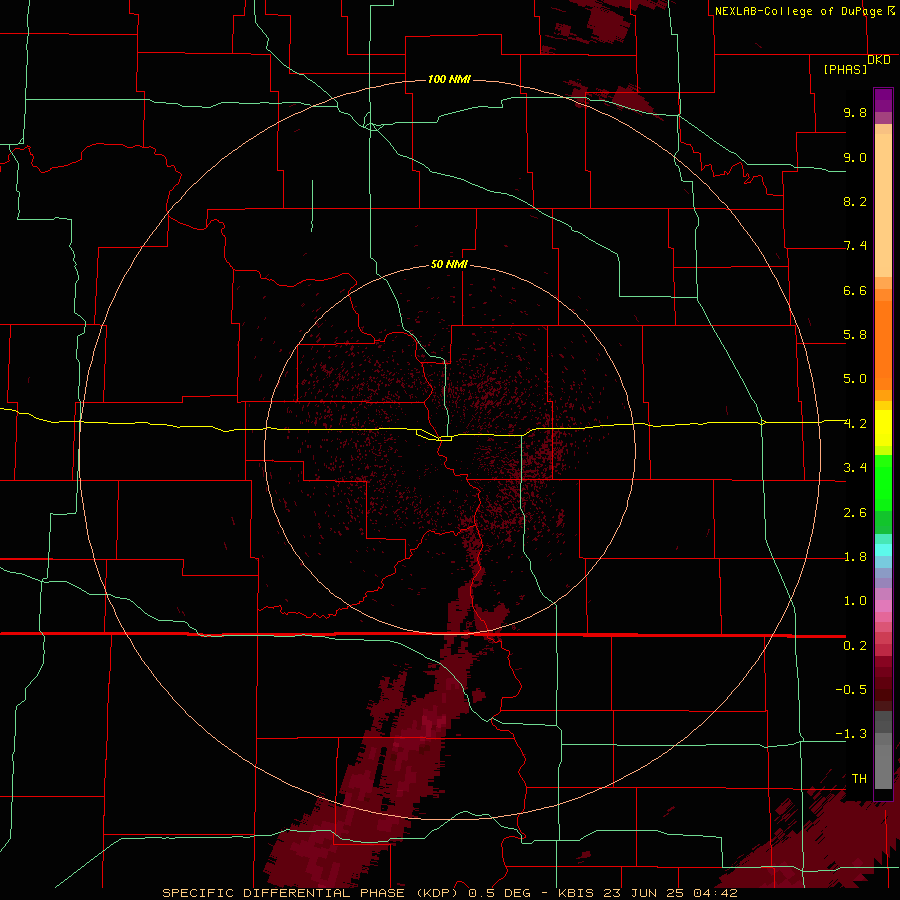Viewport: 900px width, 900px height.
Task: Click the 5.0 scale value
Action: [855, 379]
